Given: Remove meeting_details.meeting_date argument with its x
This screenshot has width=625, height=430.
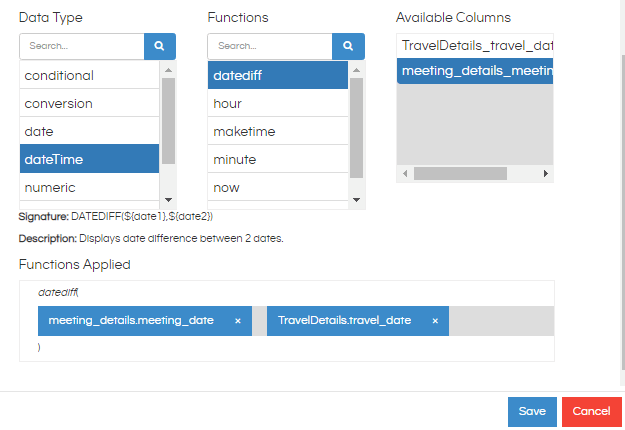Looking at the screenshot, I should click(x=238, y=321).
